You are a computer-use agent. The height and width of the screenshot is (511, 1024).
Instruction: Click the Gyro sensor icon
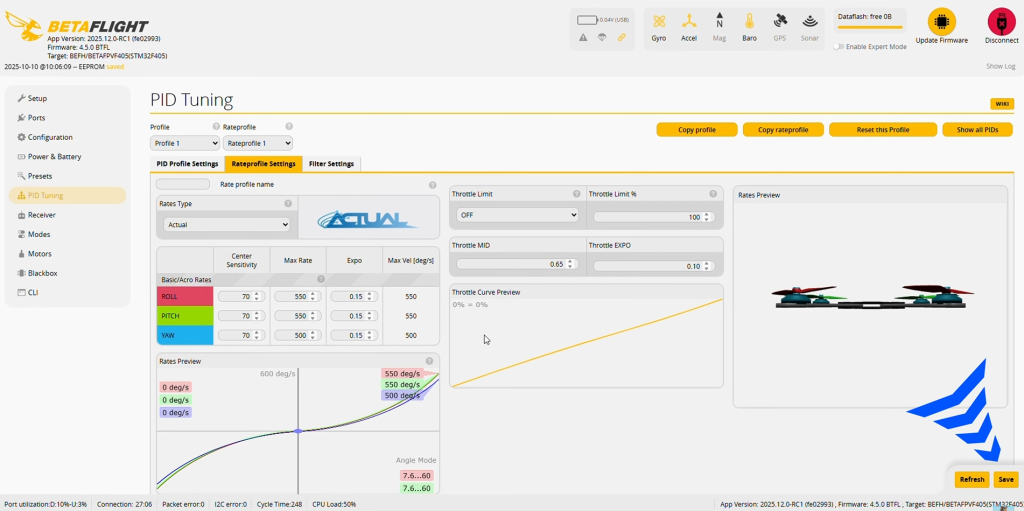(x=659, y=21)
